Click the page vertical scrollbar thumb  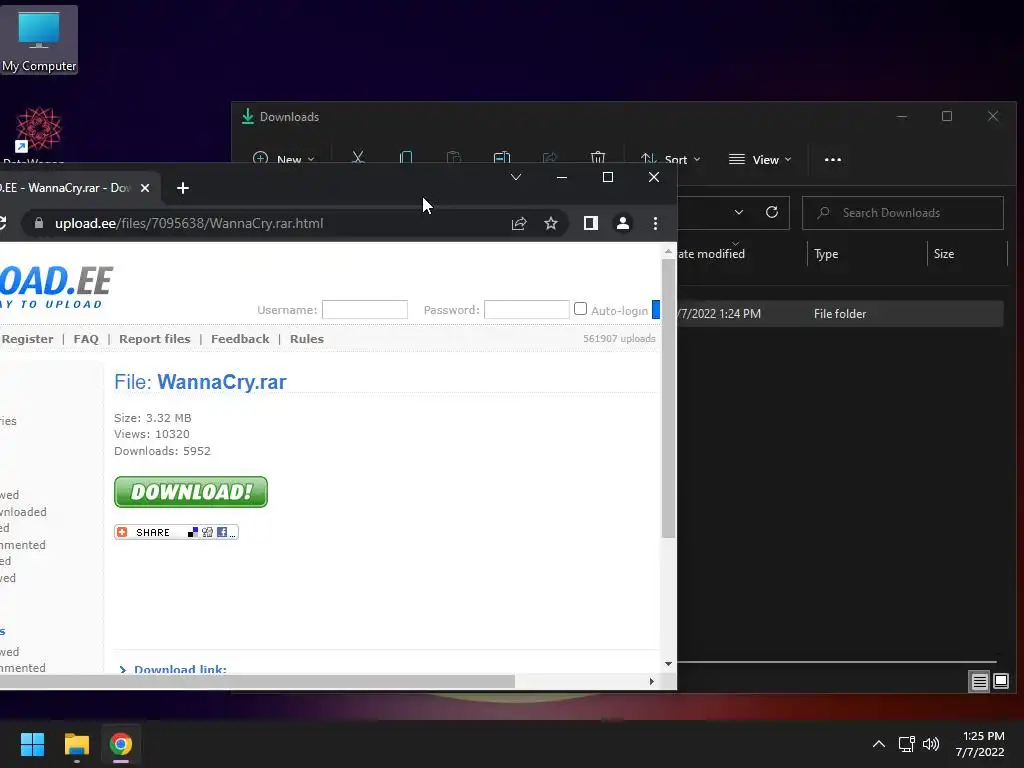tap(668, 398)
